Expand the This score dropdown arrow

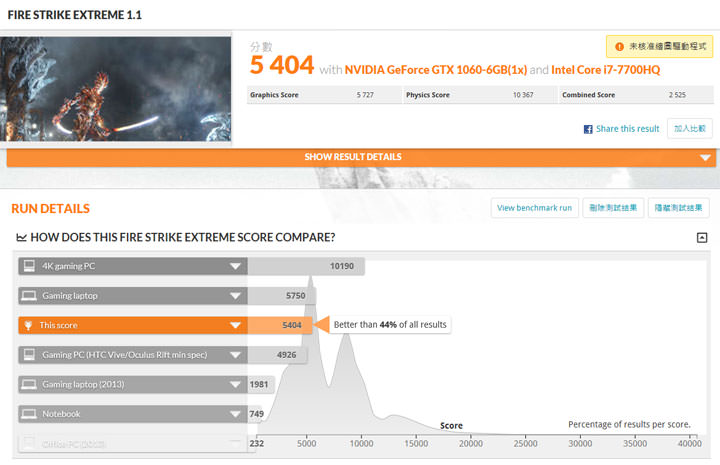coord(236,325)
